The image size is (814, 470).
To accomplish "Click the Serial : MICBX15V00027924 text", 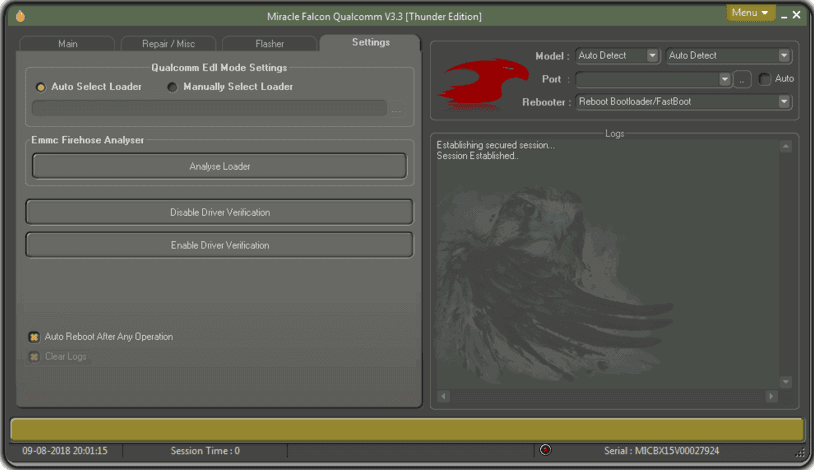I will click(x=661, y=451).
